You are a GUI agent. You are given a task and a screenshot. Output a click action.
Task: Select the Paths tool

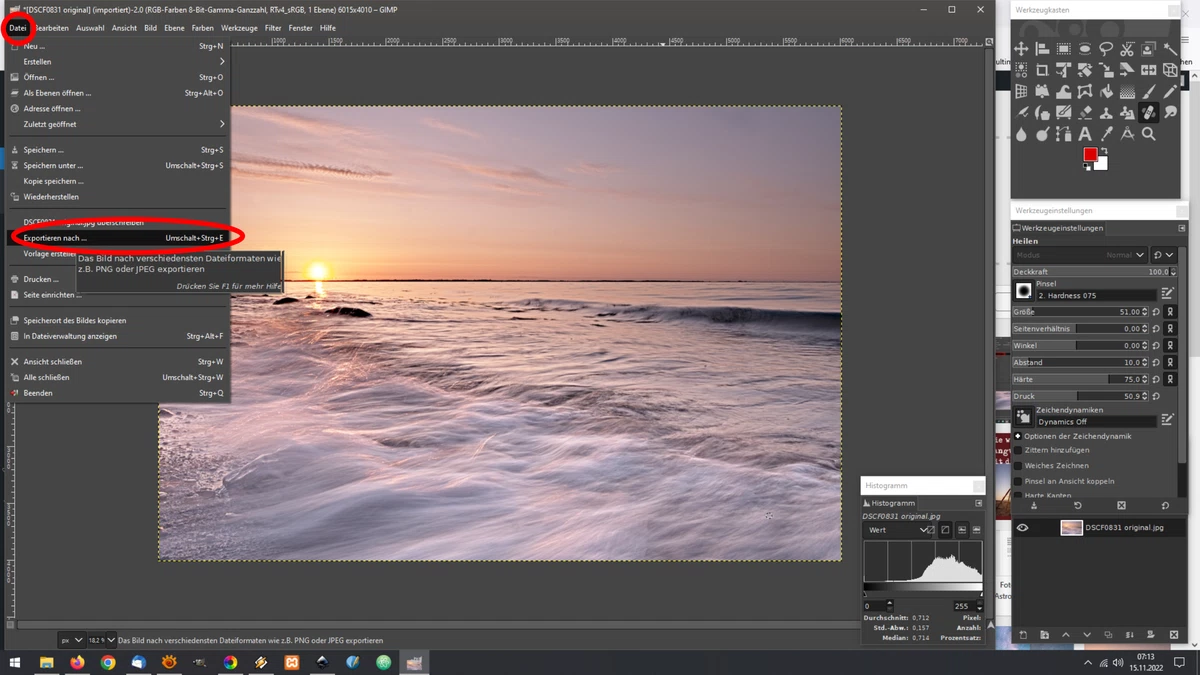(1064, 134)
